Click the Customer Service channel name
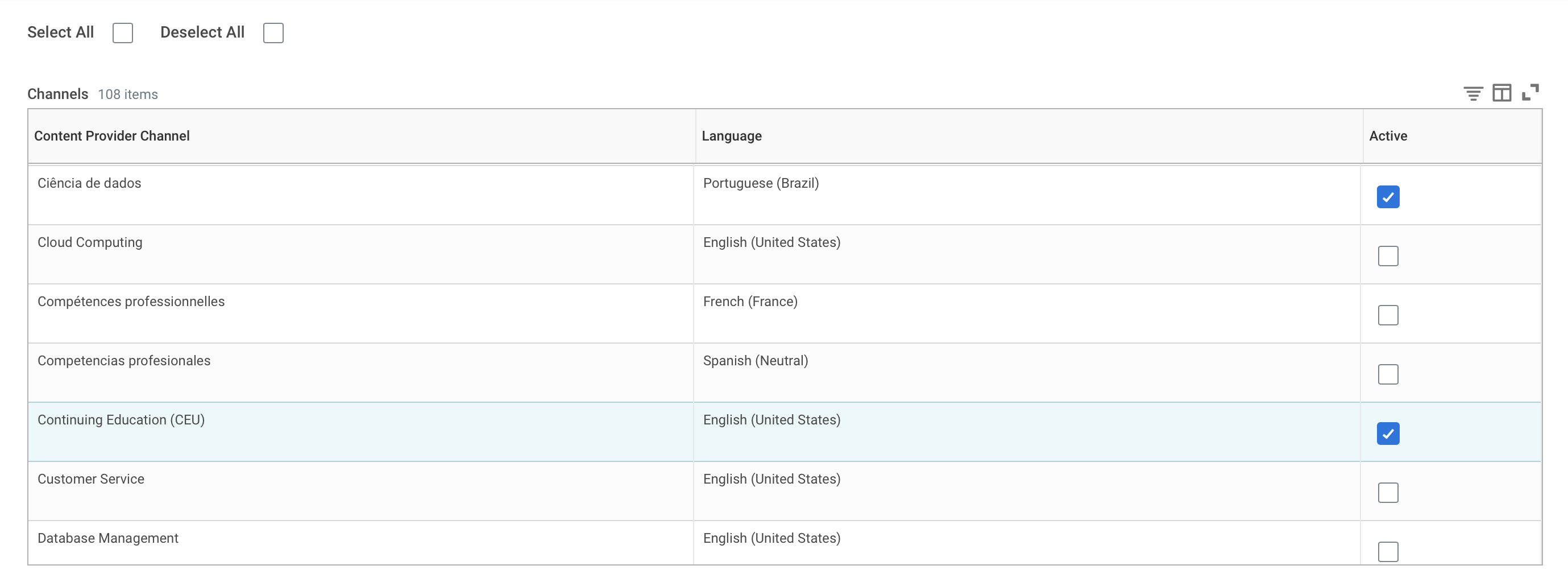The width and height of the screenshot is (1568, 586). coord(92,479)
